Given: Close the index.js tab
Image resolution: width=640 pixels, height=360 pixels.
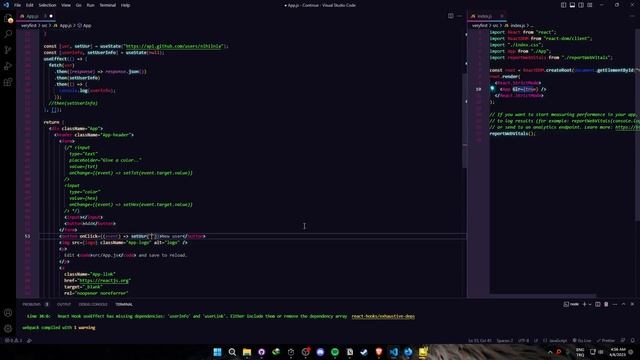Looking at the screenshot, I should point(502,16).
